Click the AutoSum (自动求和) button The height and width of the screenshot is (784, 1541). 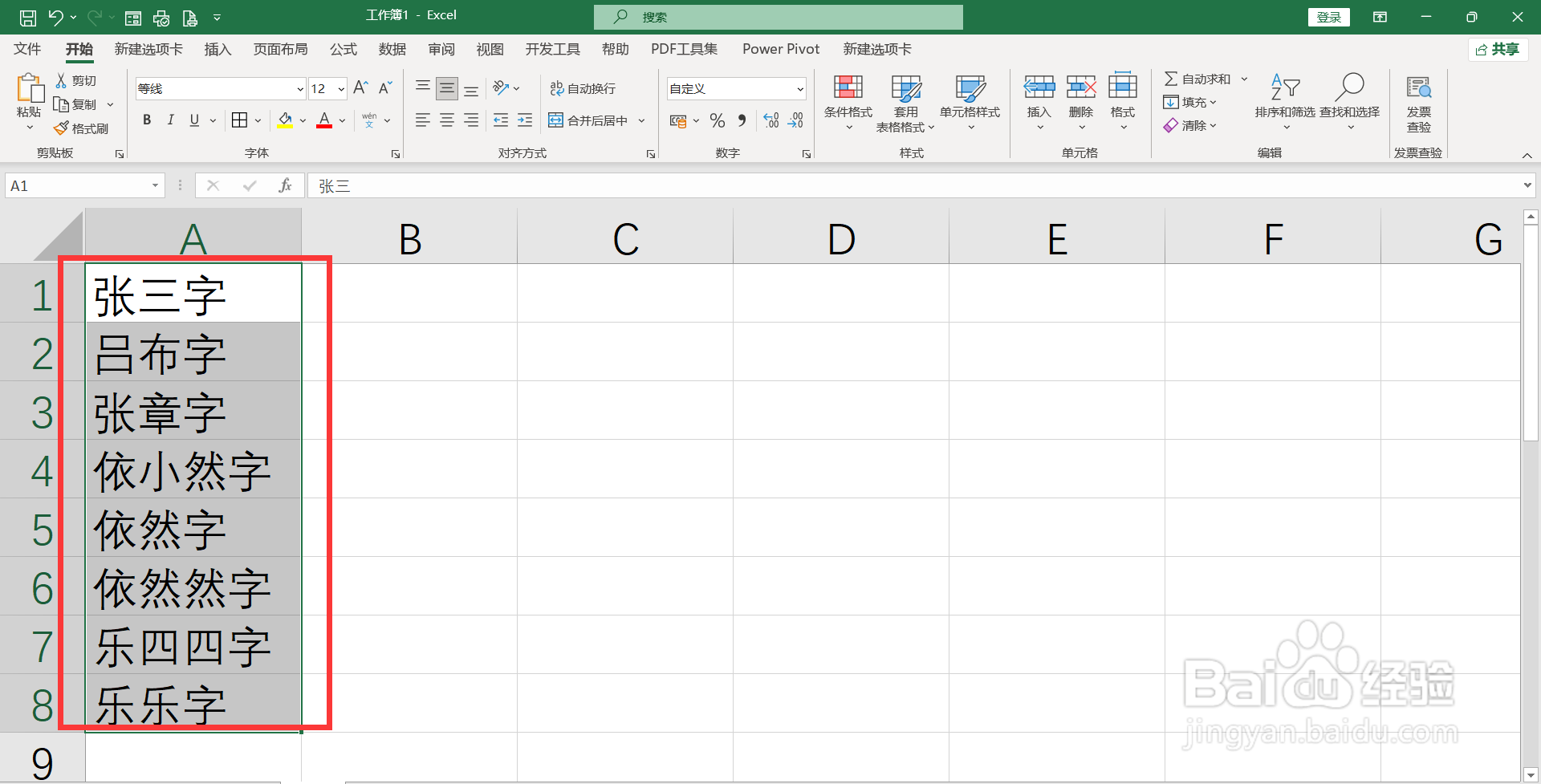tap(1197, 79)
